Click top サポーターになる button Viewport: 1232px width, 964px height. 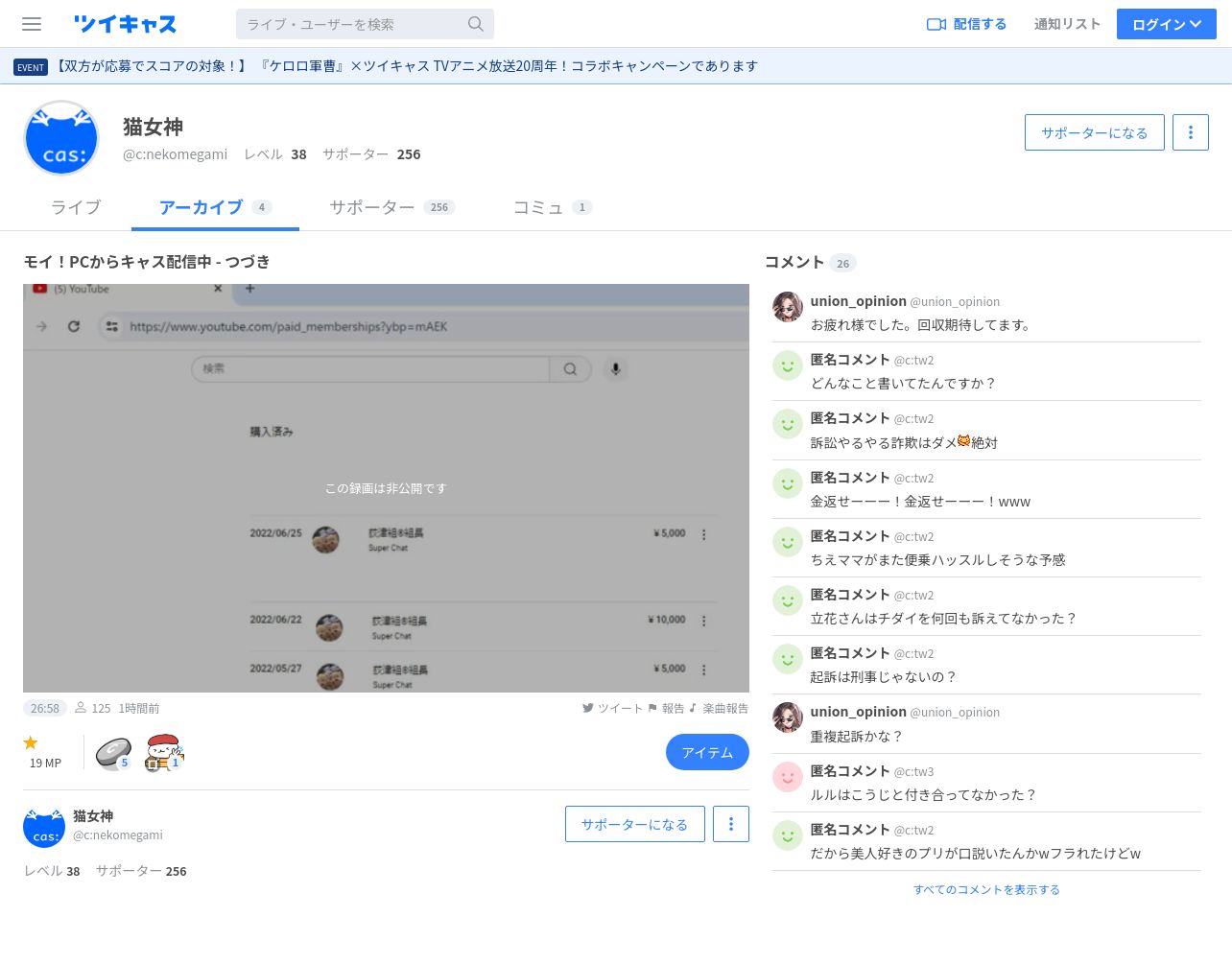pos(1094,132)
